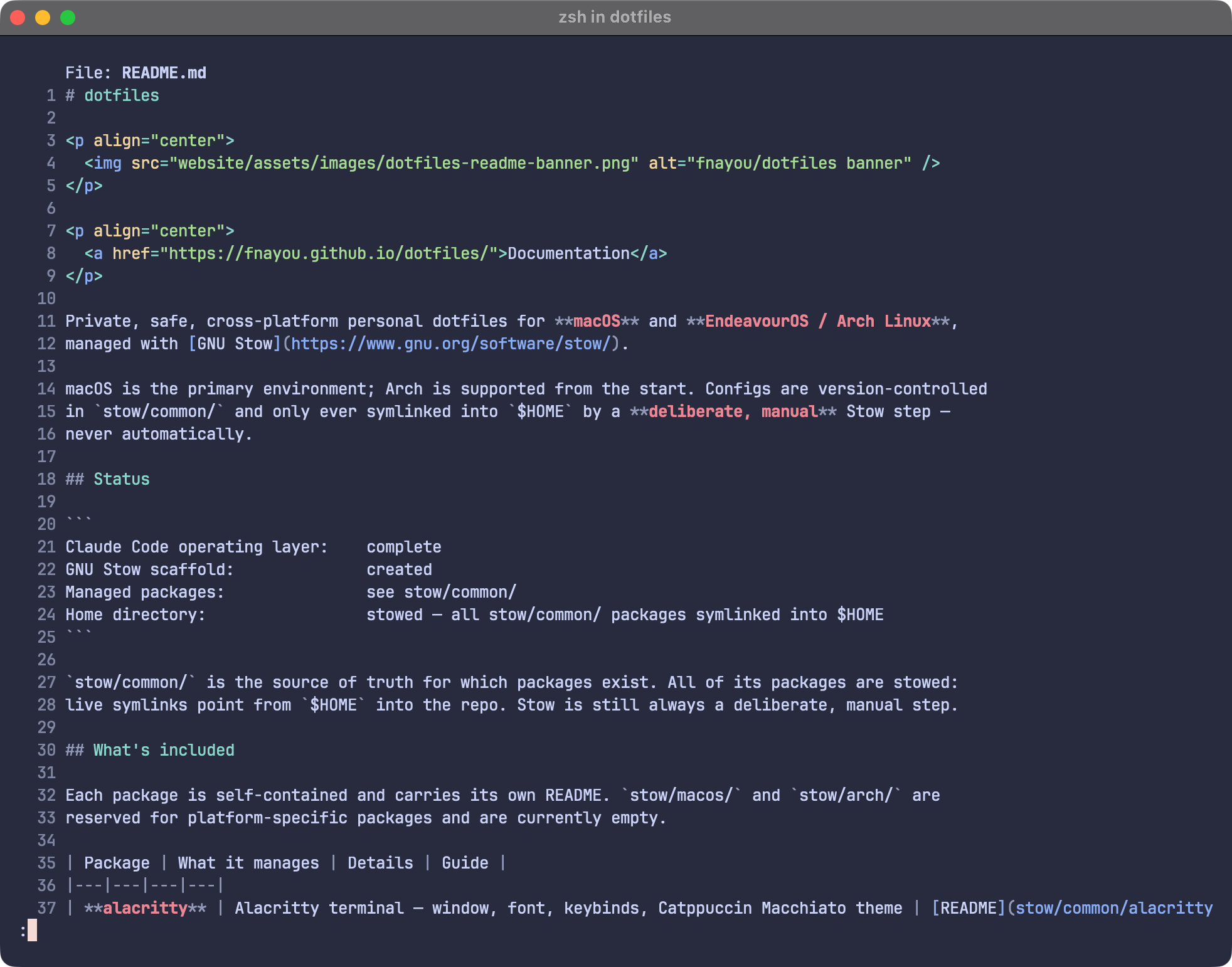This screenshot has height=967, width=1232.
Task: Click 'GNU Stow scaffold:' label
Action: (149, 569)
